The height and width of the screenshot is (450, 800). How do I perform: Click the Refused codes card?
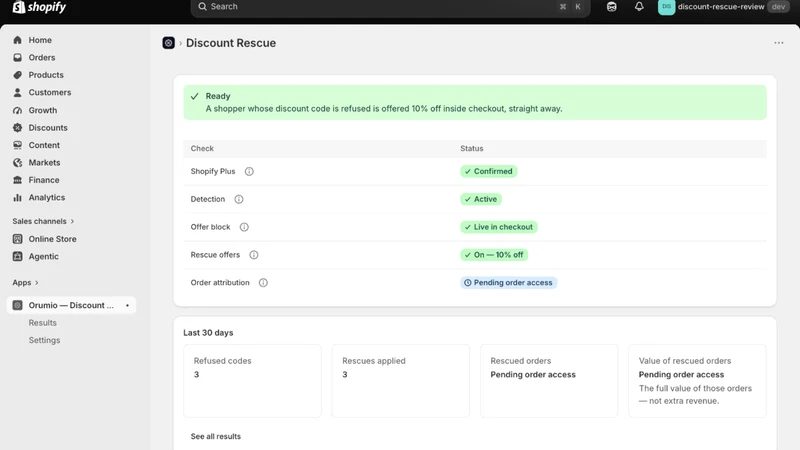[x=253, y=381]
